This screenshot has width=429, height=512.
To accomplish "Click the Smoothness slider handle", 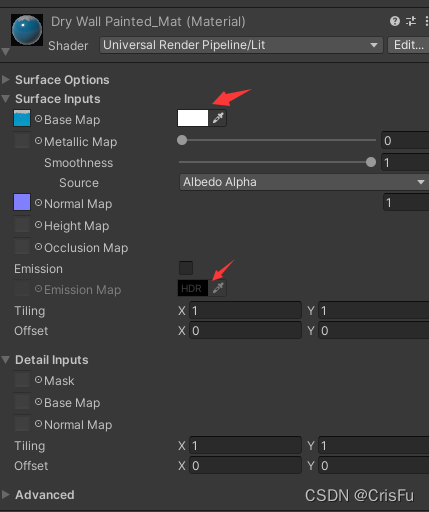I will click(x=371, y=162).
